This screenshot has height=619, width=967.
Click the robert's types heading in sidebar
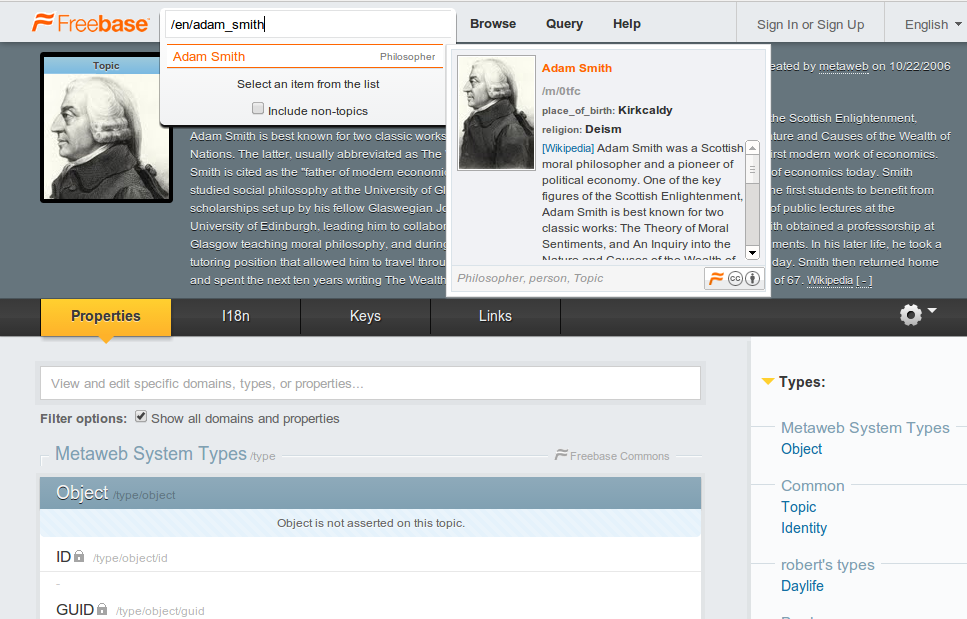click(x=827, y=565)
